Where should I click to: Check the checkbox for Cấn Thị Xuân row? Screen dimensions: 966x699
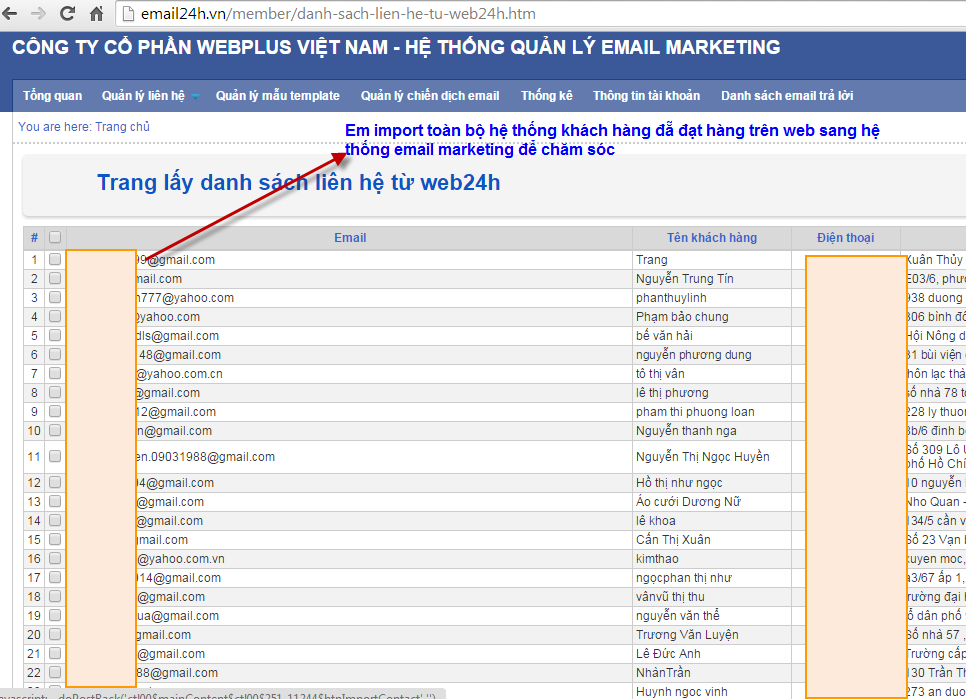pyautogui.click(x=55, y=539)
